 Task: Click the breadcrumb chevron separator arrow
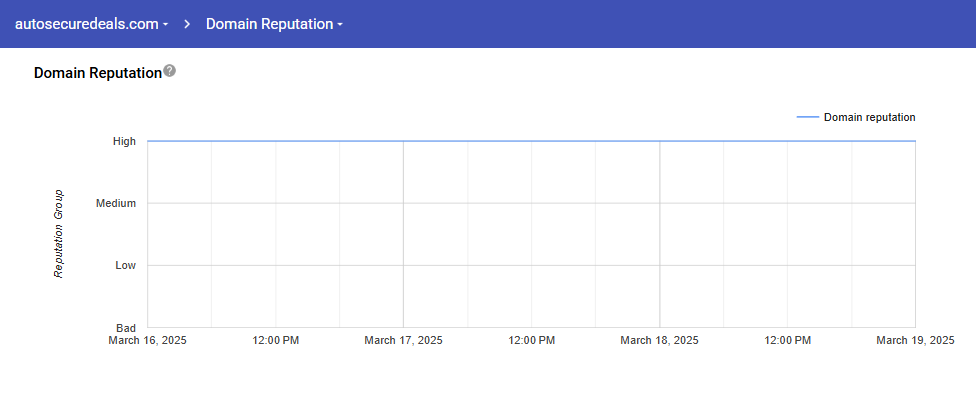click(187, 24)
